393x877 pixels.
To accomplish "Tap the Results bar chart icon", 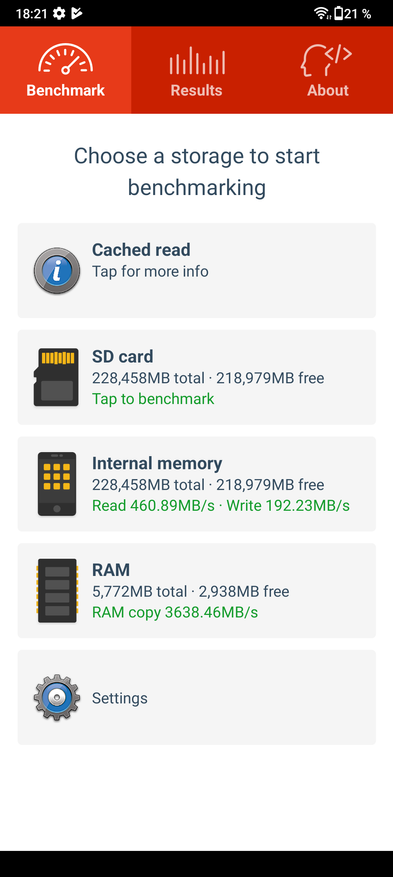I will click(197, 60).
